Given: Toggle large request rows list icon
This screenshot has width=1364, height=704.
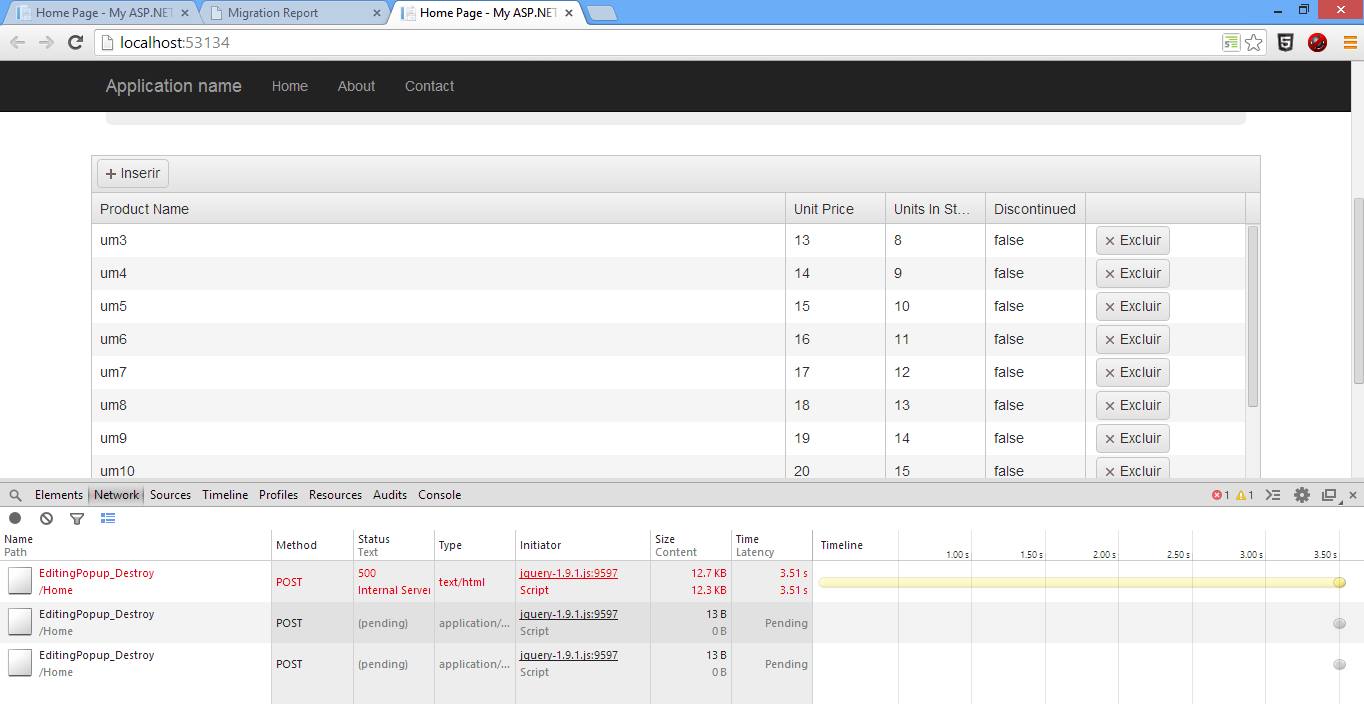Looking at the screenshot, I should (108, 518).
